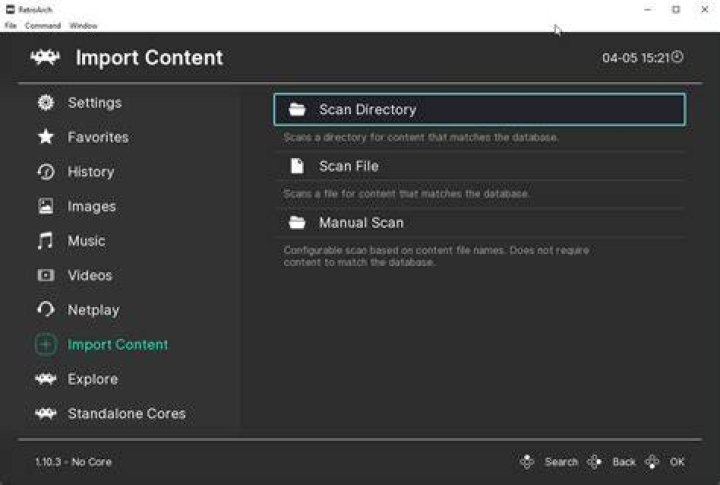Click the Search button label

click(561, 462)
